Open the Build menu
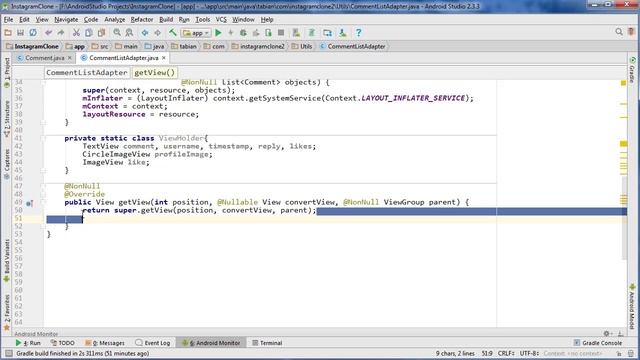Image resolution: width=640 pixels, height=360 pixels. 166,20
